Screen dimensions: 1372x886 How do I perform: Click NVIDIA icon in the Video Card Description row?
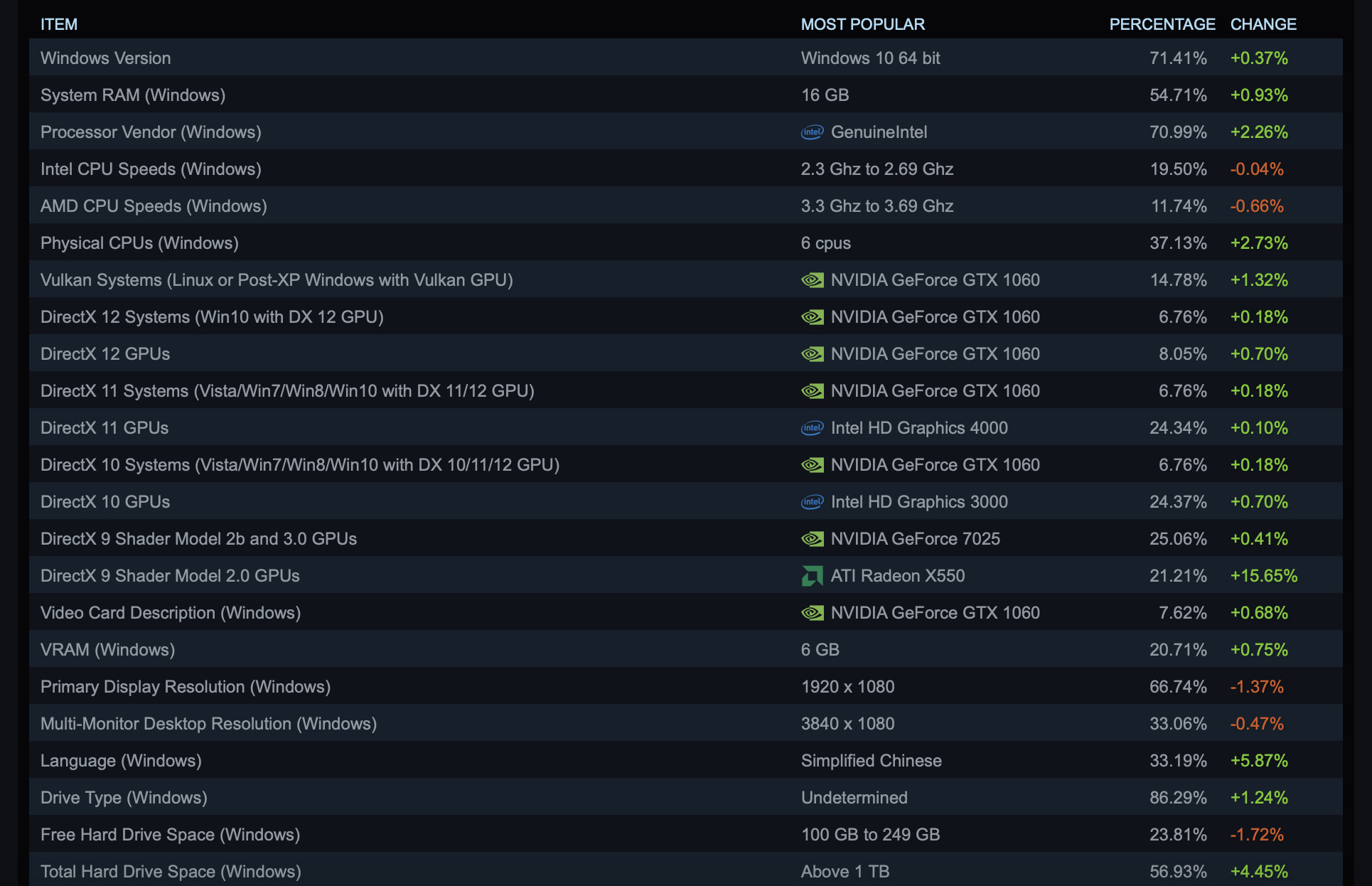pyautogui.click(x=812, y=613)
